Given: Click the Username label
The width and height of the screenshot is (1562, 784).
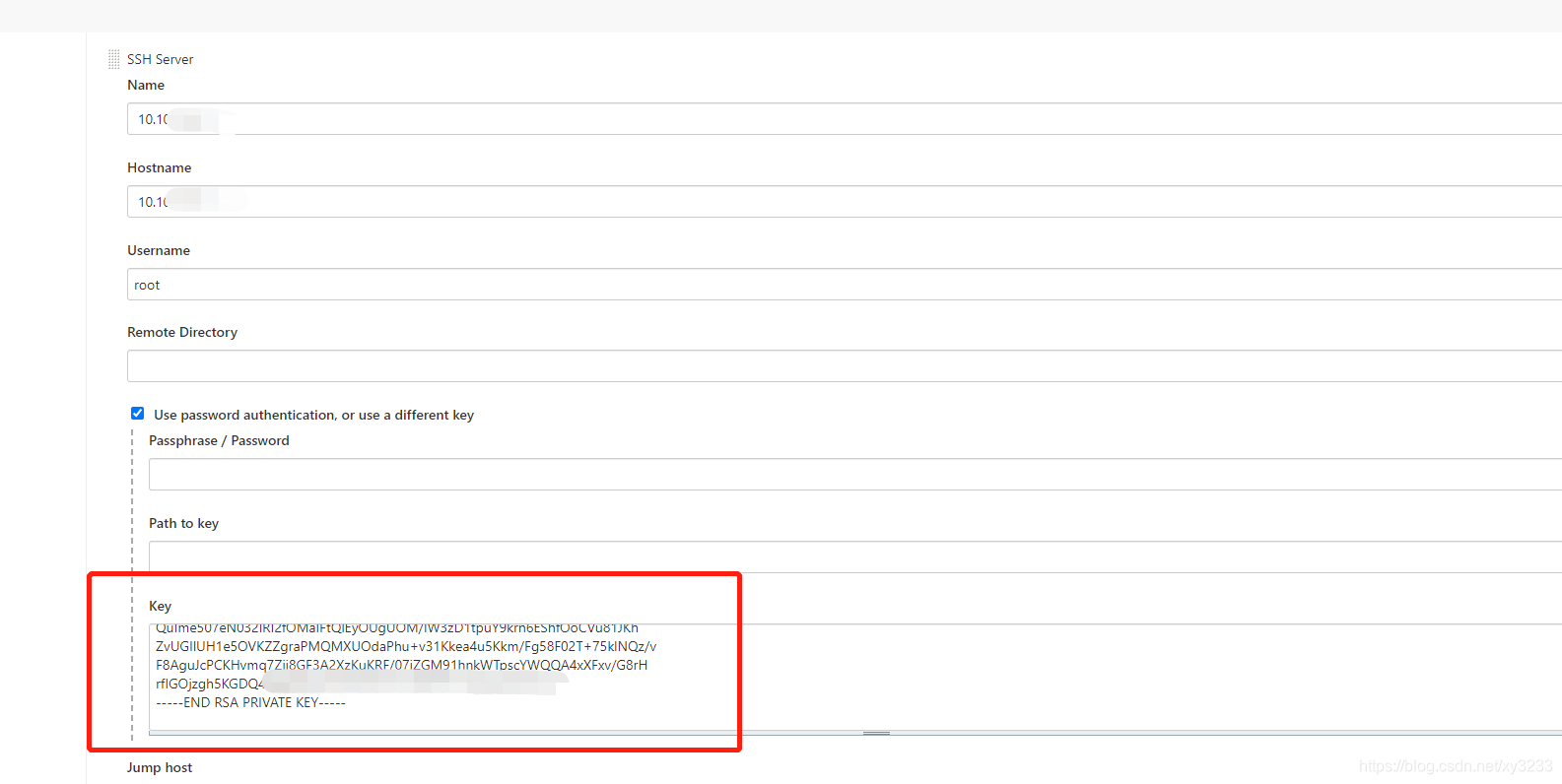Looking at the screenshot, I should [159, 250].
